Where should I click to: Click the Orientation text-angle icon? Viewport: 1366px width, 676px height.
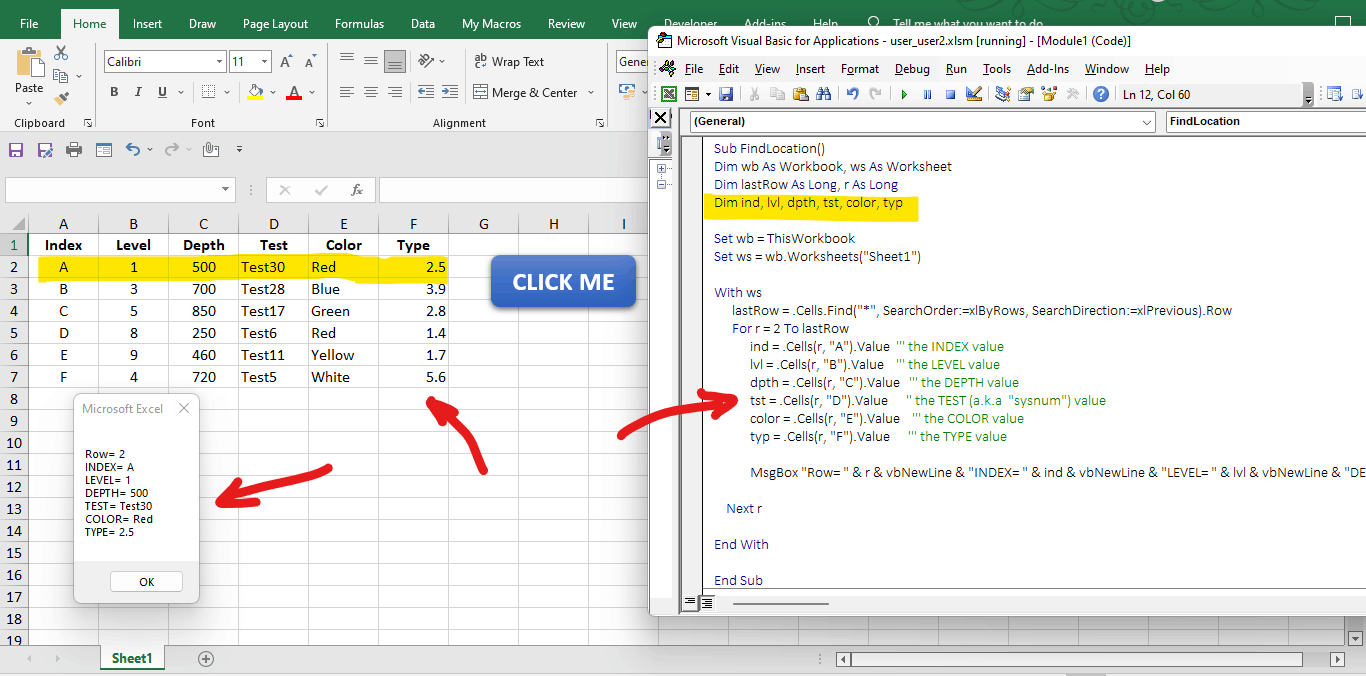(x=427, y=61)
